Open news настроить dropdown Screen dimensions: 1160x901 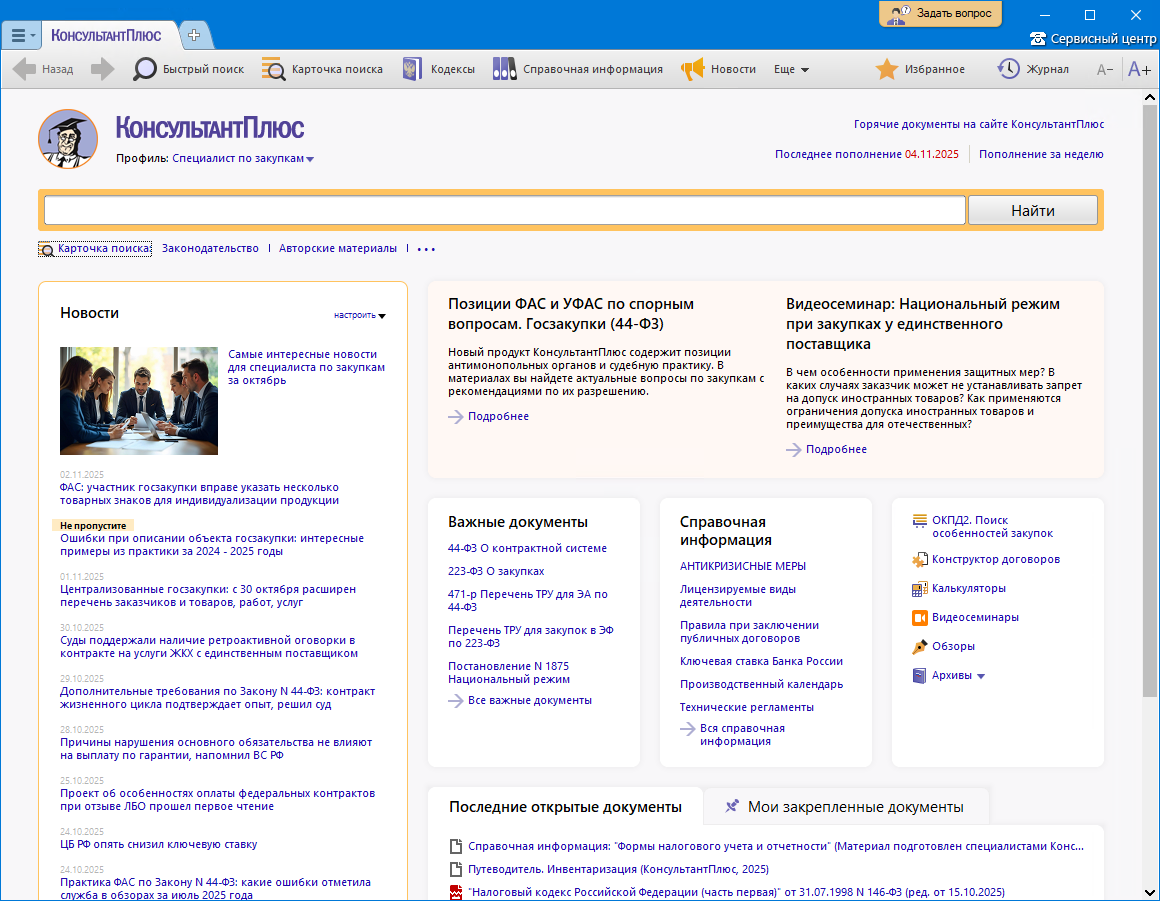[360, 315]
